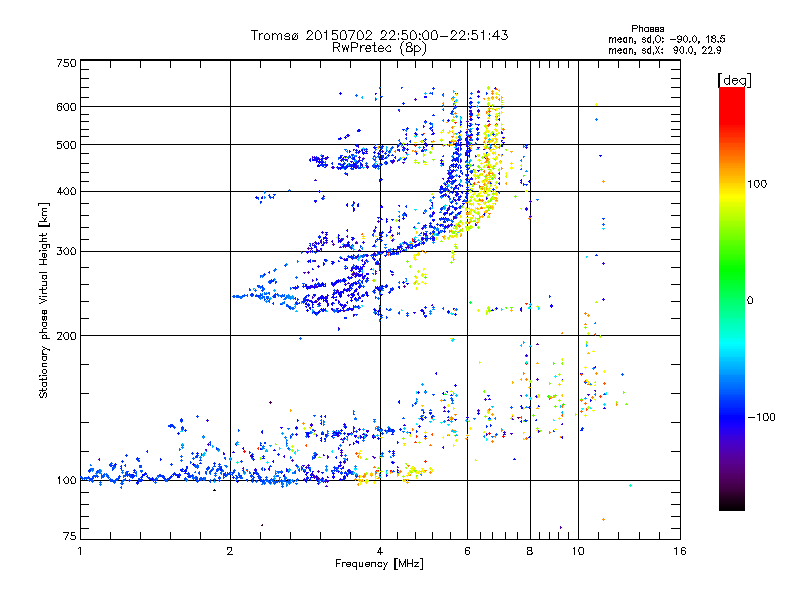
Task: Click the y-axis tick label "300"
Action: pyautogui.click(x=66, y=252)
